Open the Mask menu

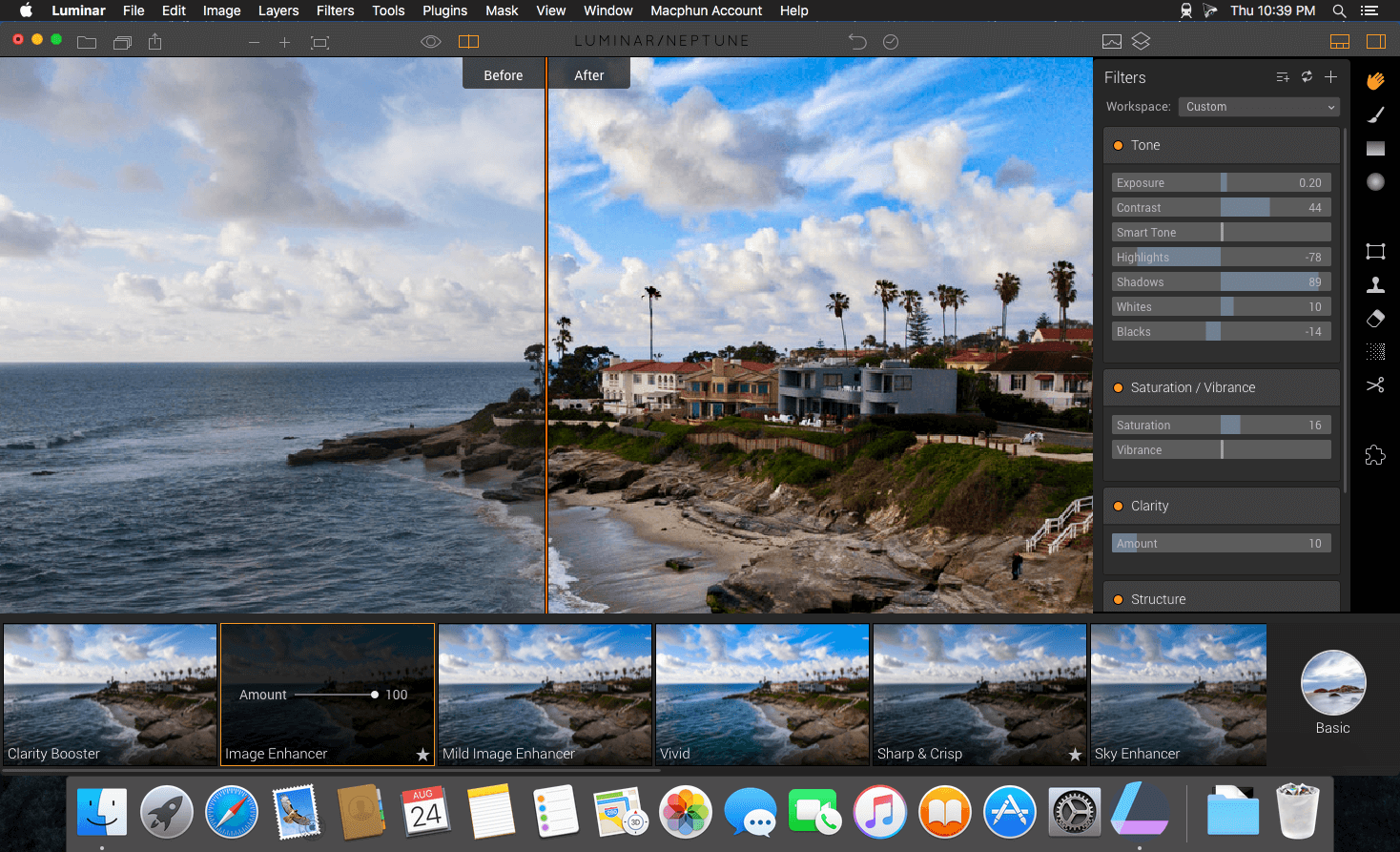coord(502,10)
